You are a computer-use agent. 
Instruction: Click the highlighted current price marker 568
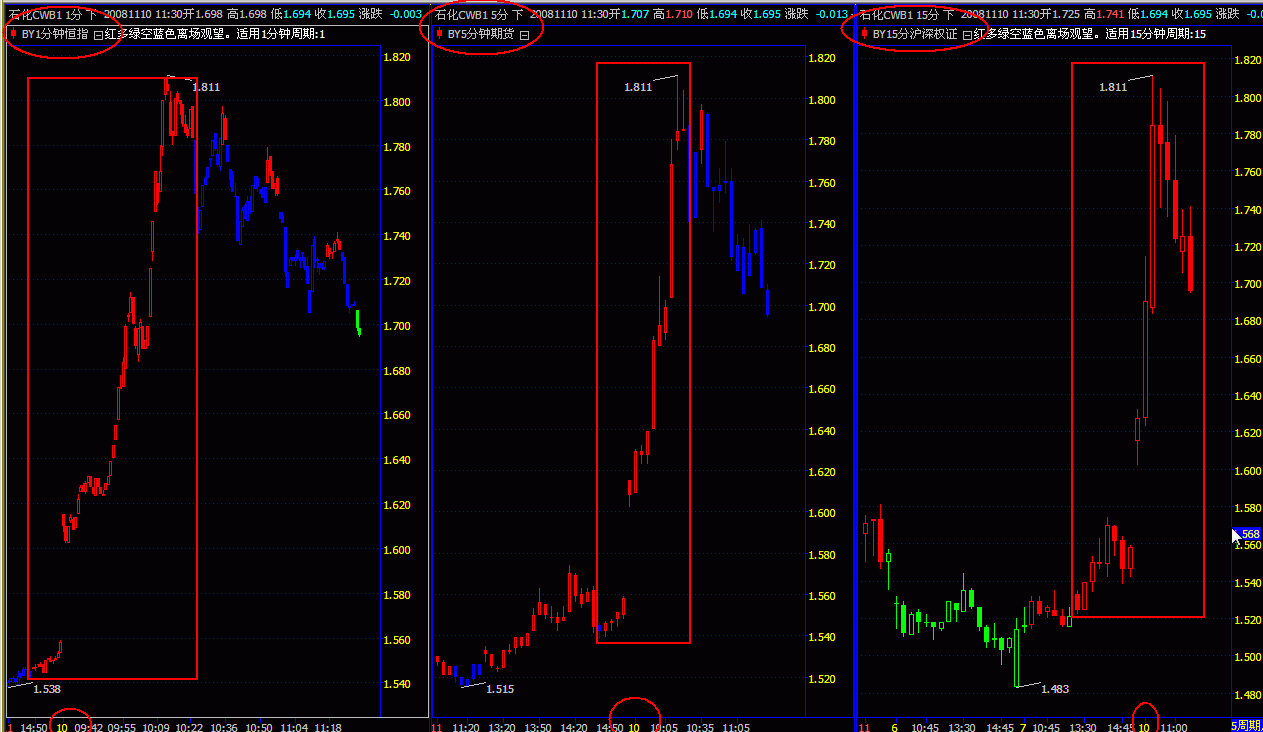coord(1248,534)
